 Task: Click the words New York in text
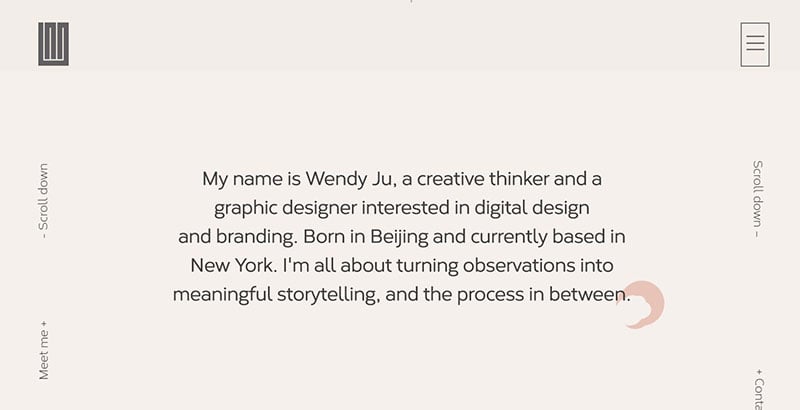[234, 266]
